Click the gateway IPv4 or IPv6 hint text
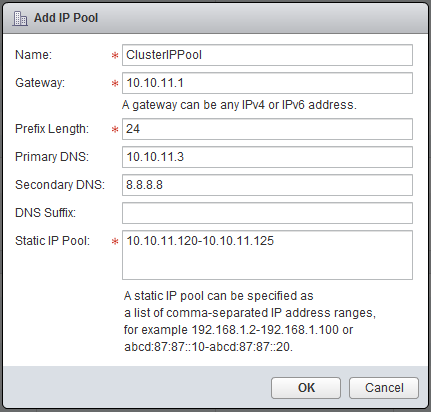431x412 pixels. click(x=239, y=105)
